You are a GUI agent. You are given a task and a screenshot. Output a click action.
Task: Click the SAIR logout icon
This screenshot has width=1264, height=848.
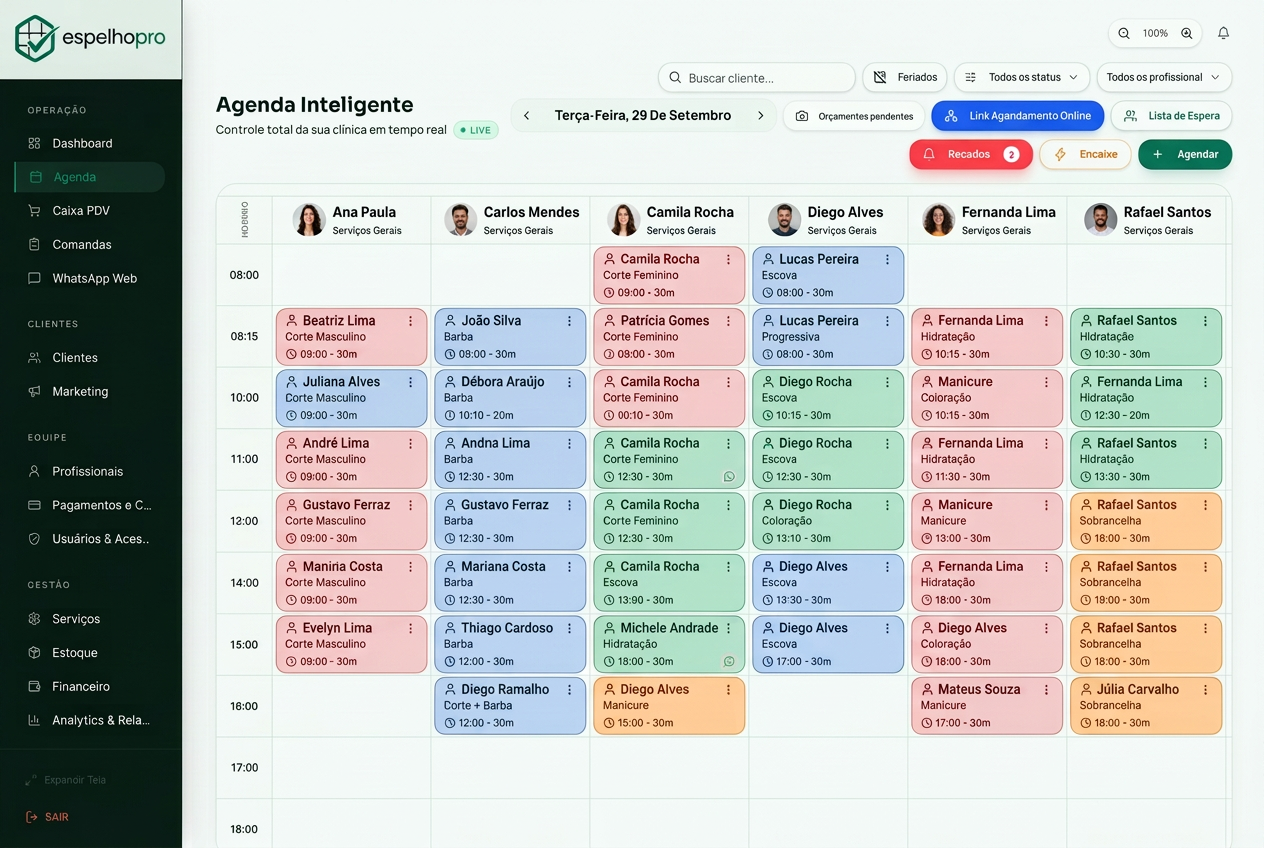(32, 817)
